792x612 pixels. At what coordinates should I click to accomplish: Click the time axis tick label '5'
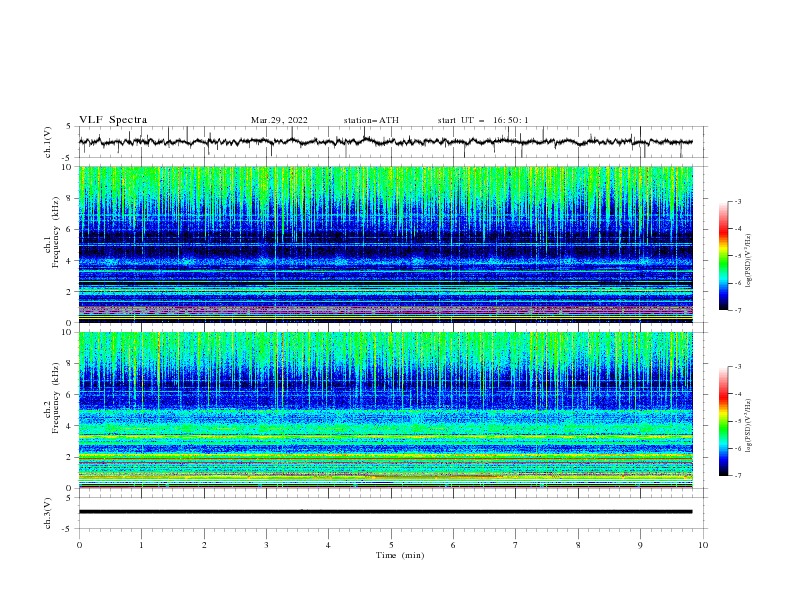coord(391,545)
